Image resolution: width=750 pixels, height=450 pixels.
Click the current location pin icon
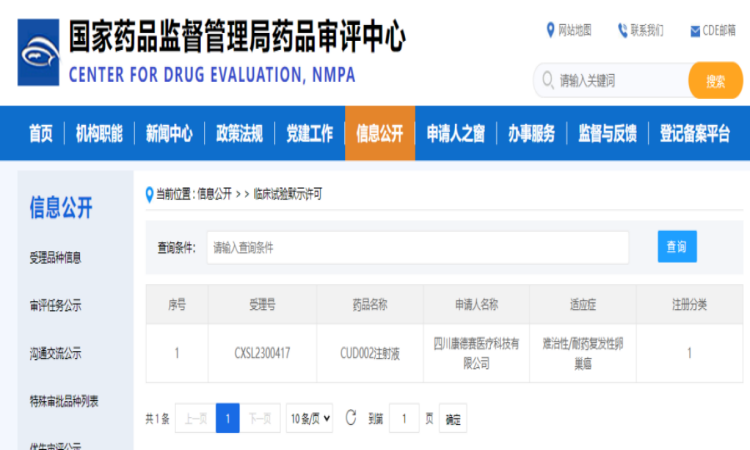click(x=150, y=193)
